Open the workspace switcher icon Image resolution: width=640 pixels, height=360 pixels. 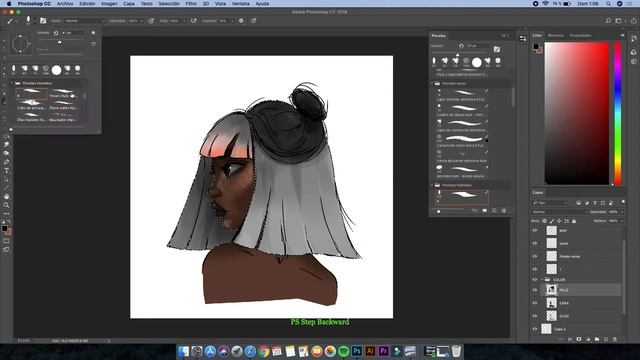point(619,20)
